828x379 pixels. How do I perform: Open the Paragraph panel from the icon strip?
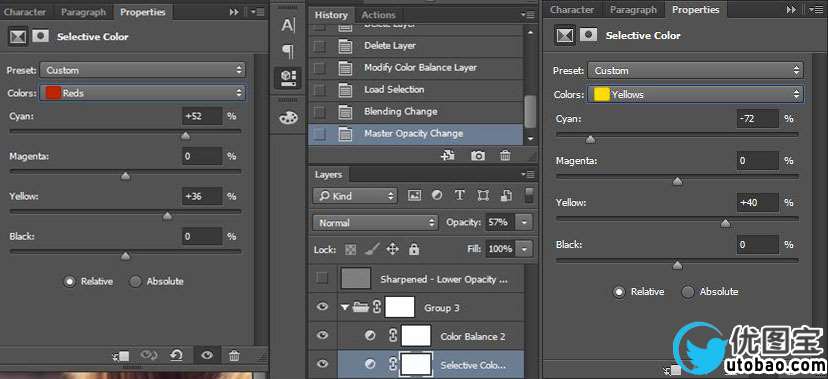[x=288, y=51]
